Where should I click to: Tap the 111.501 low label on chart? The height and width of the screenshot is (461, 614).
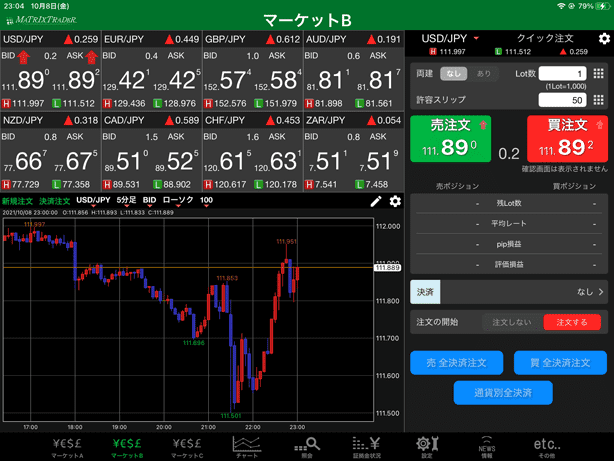pyautogui.click(x=231, y=416)
